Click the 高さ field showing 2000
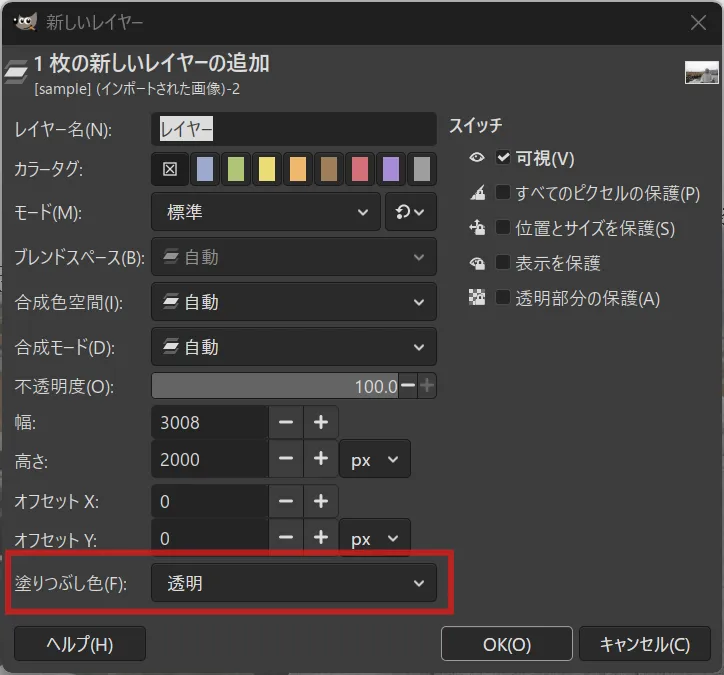This screenshot has width=724, height=675. pyautogui.click(x=210, y=459)
